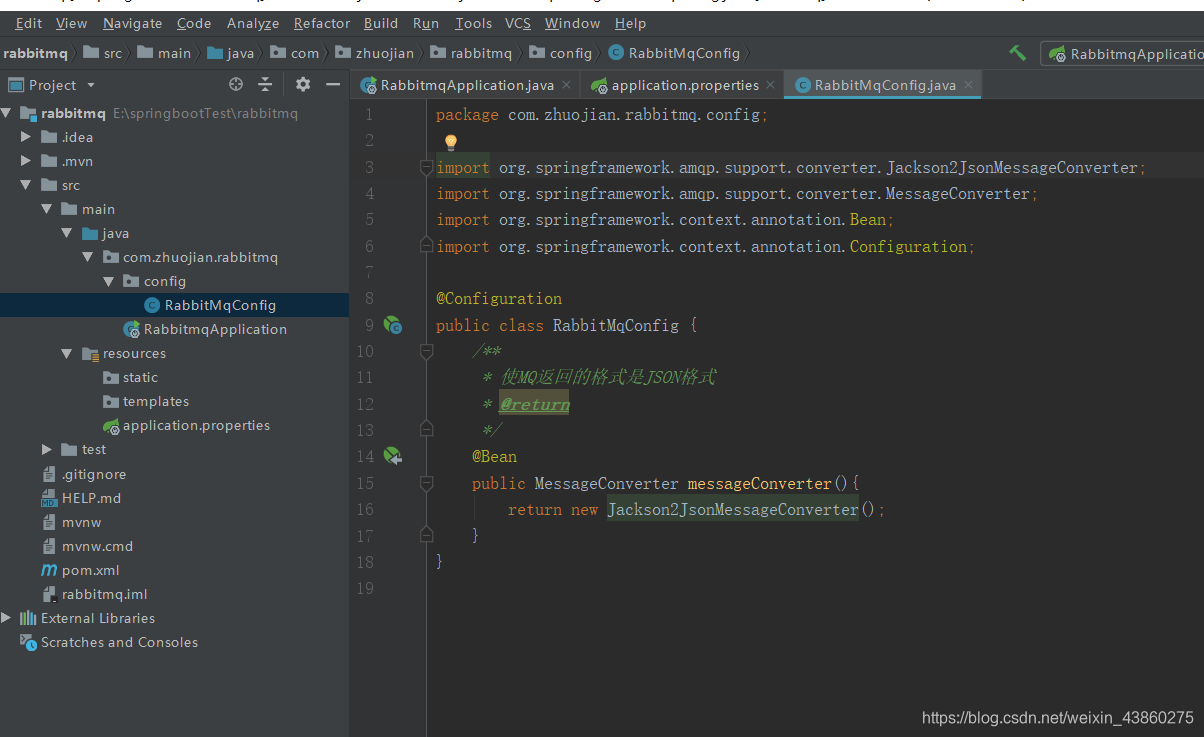Open the View menu
This screenshot has height=737, width=1204.
71,23
